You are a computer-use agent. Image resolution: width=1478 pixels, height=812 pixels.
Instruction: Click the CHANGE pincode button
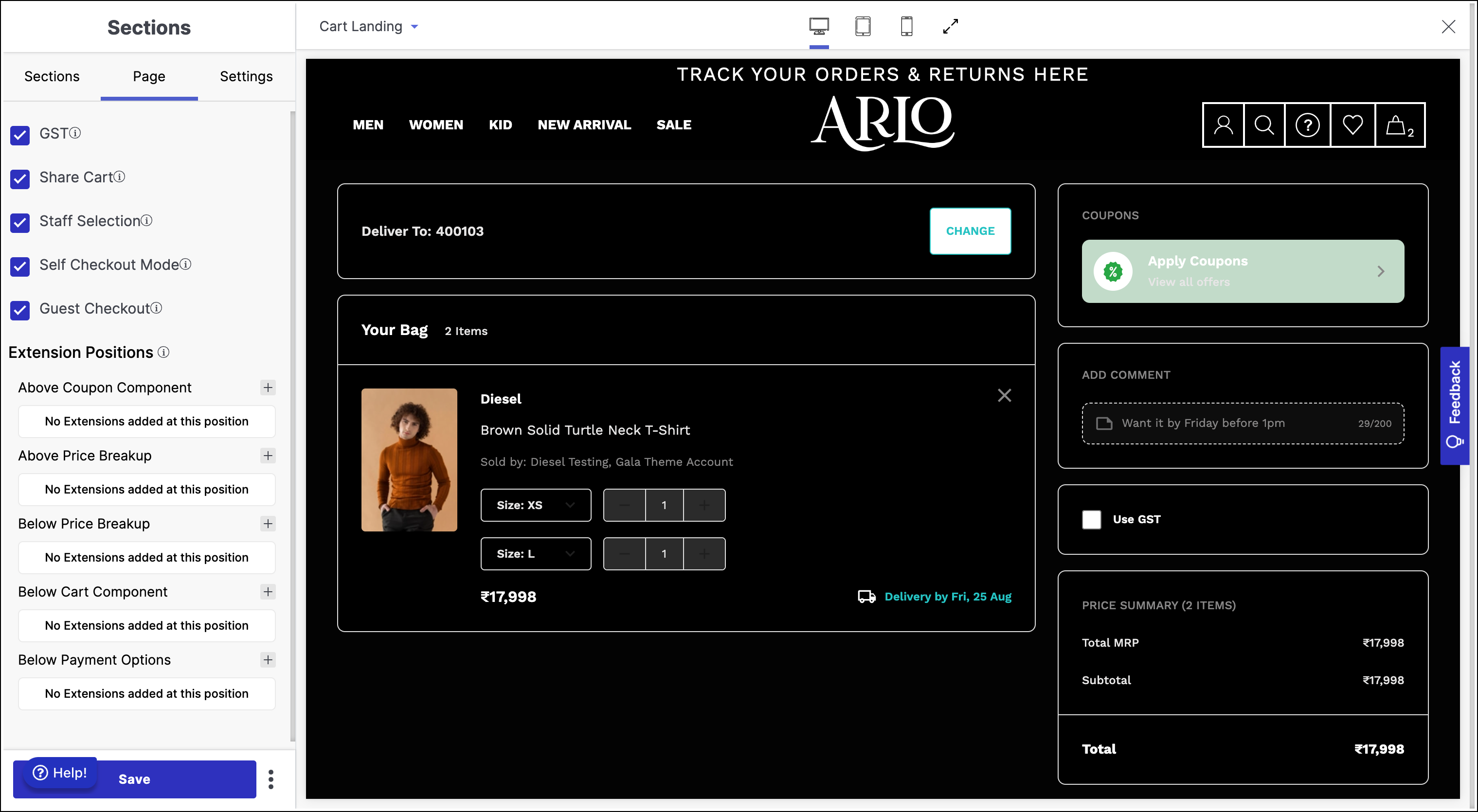tap(970, 231)
